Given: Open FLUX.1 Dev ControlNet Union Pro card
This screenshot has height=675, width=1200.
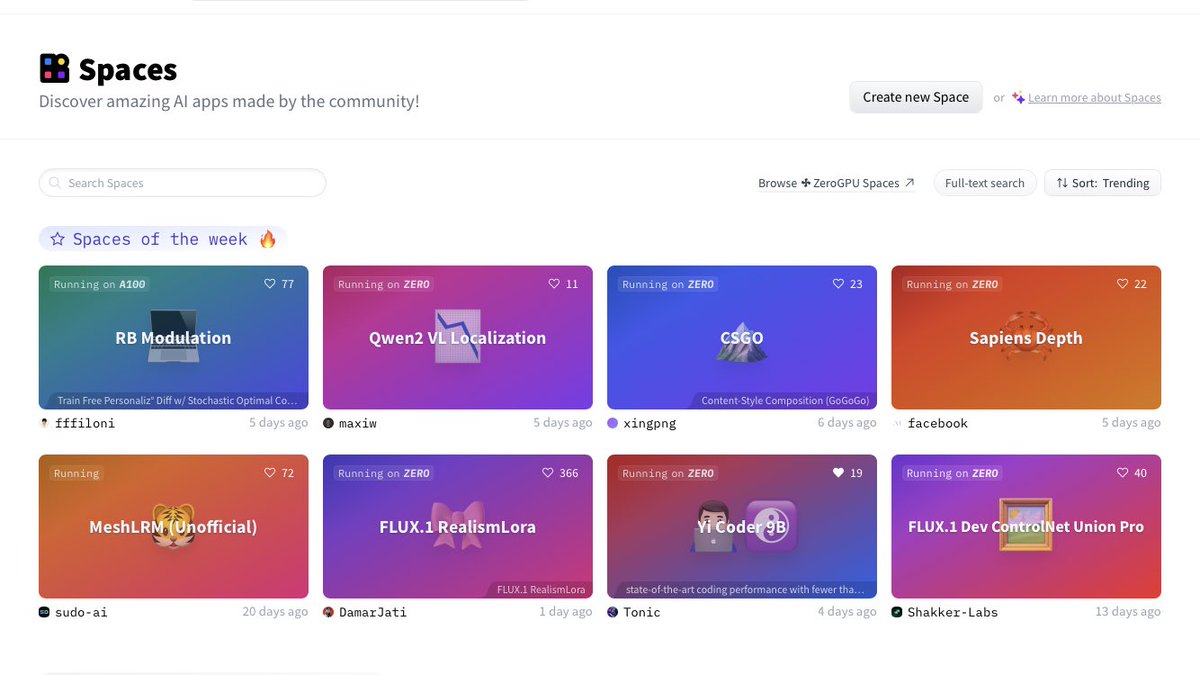Looking at the screenshot, I should pyautogui.click(x=1026, y=526).
